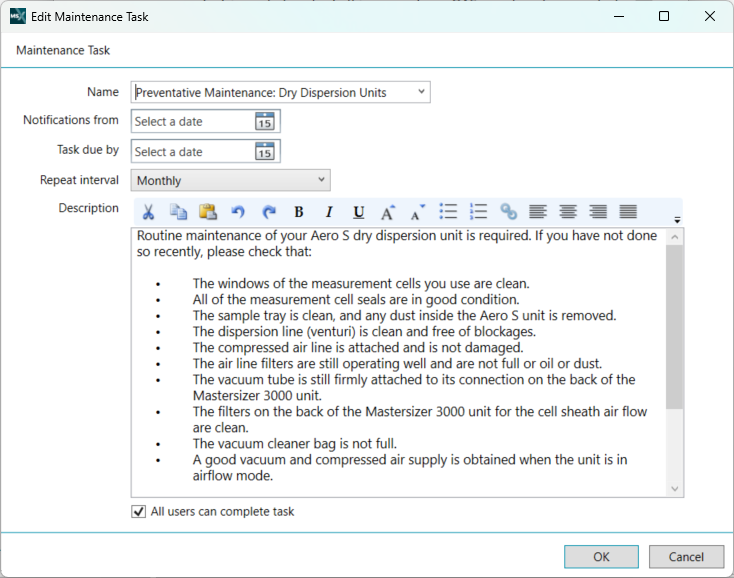Open calendar picker for Notifications from
Screen dimensions: 734x578
264,122
